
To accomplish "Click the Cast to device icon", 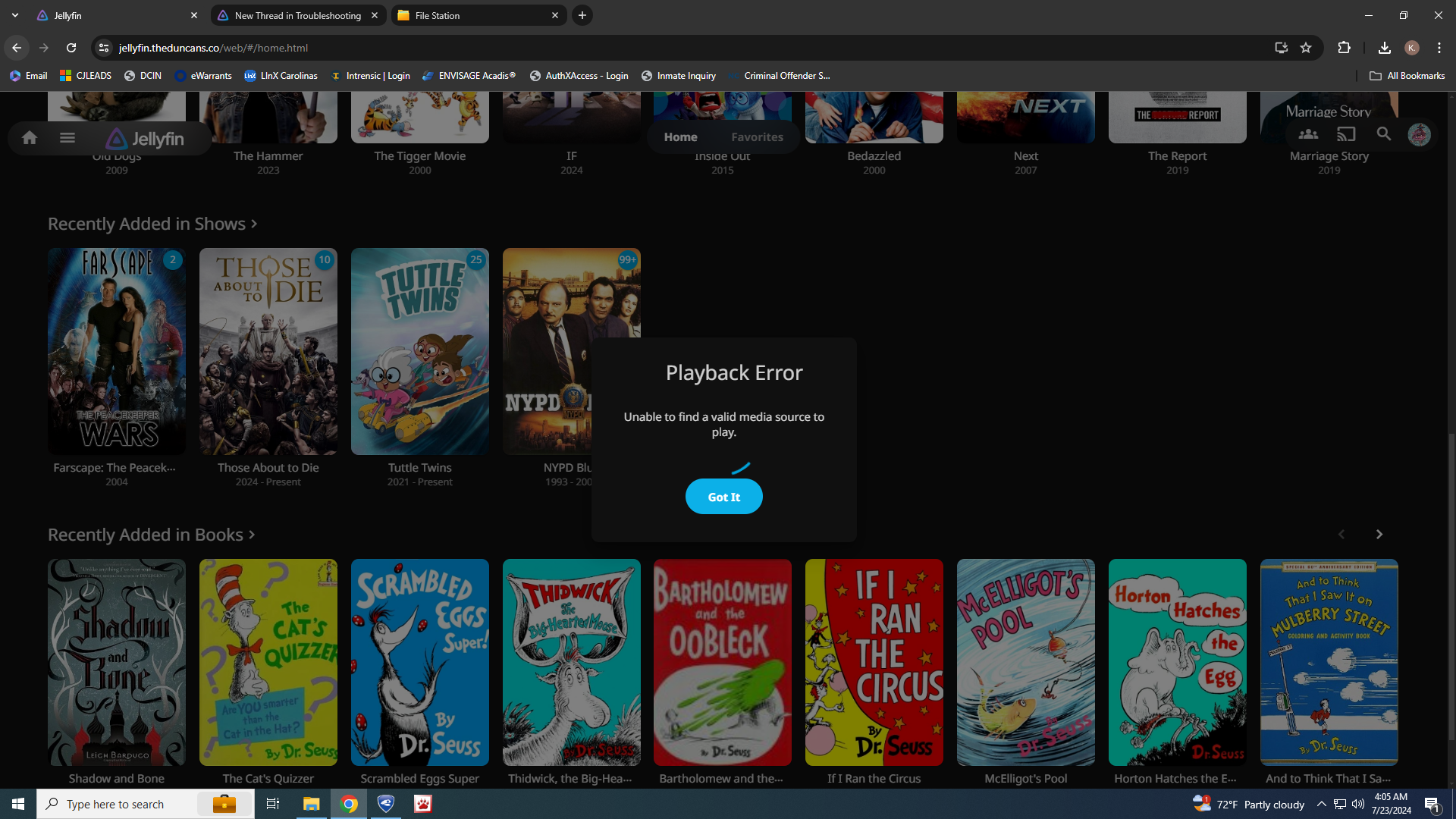I will pos(1346,135).
